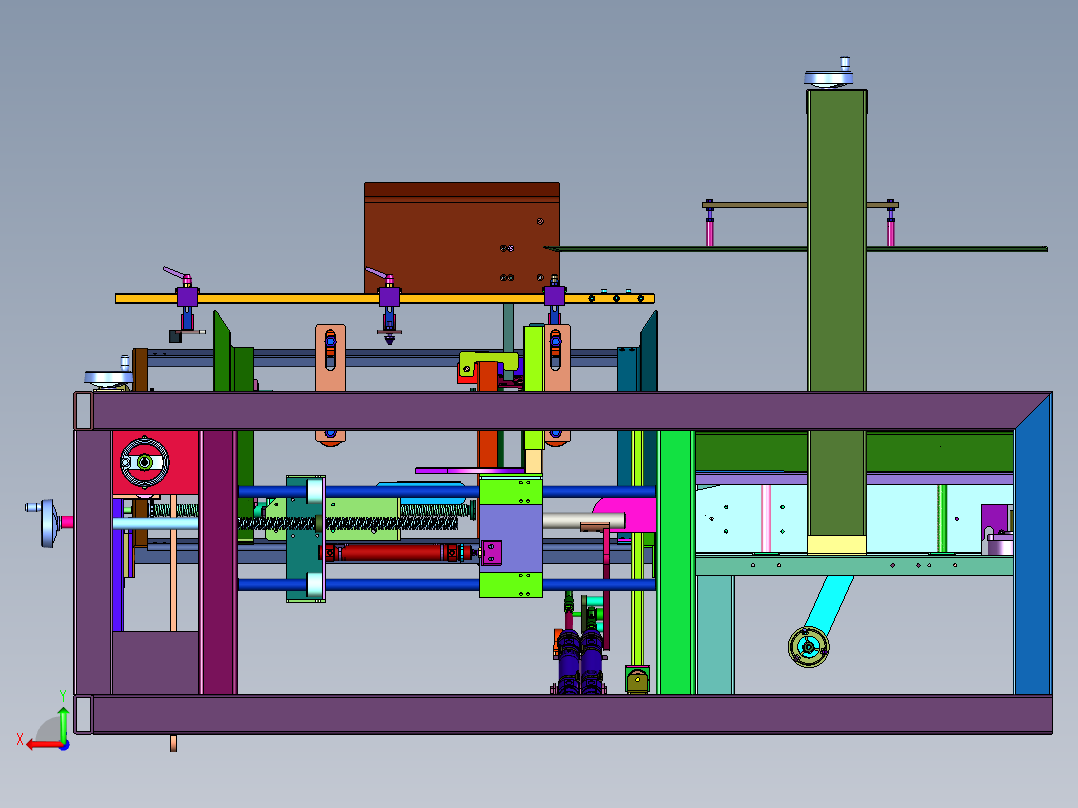This screenshot has height=808, width=1078.
Task: Click the green Y axis arrow of the triad
Action: point(63,724)
